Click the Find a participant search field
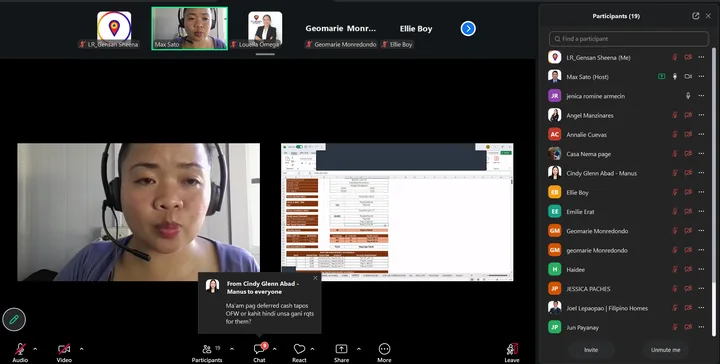This screenshot has height=364, width=720. 629,39
